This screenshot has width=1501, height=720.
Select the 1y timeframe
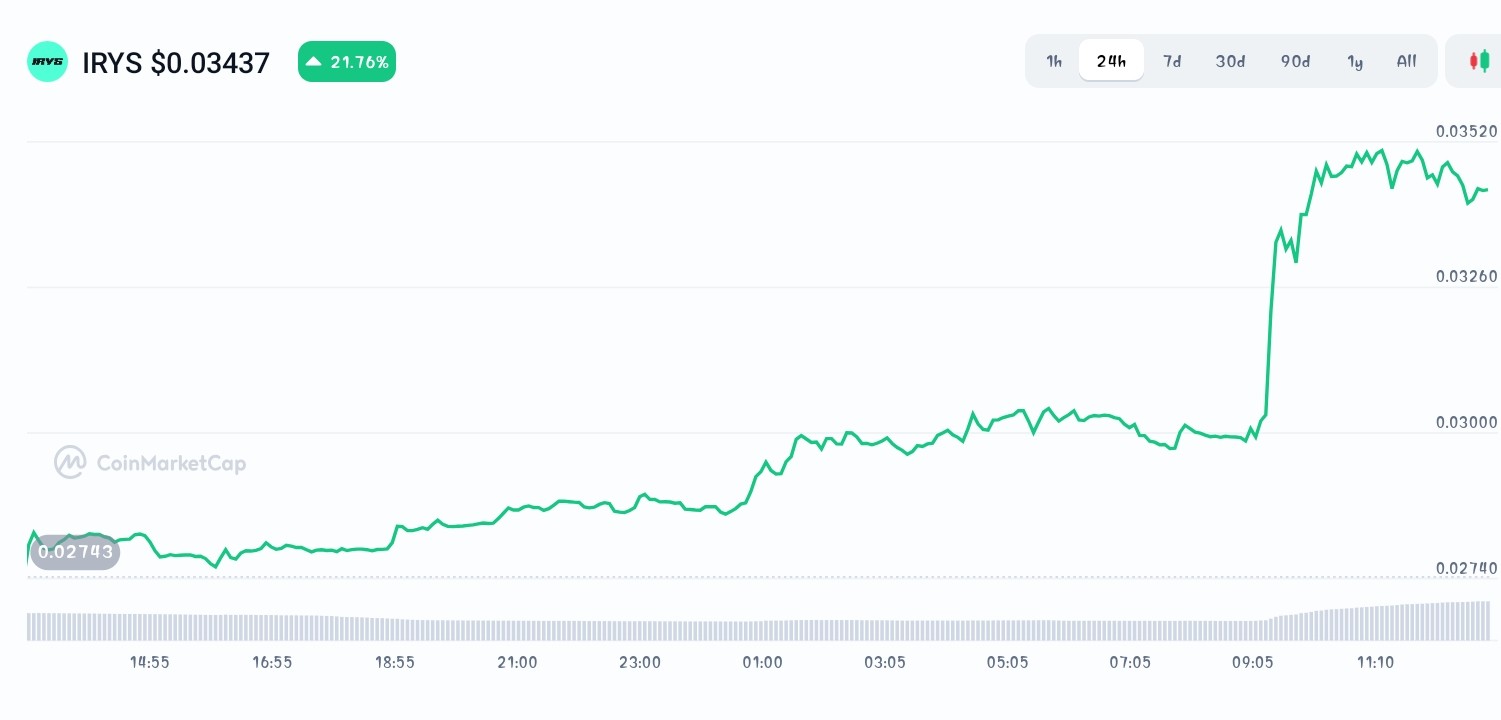(x=1355, y=61)
